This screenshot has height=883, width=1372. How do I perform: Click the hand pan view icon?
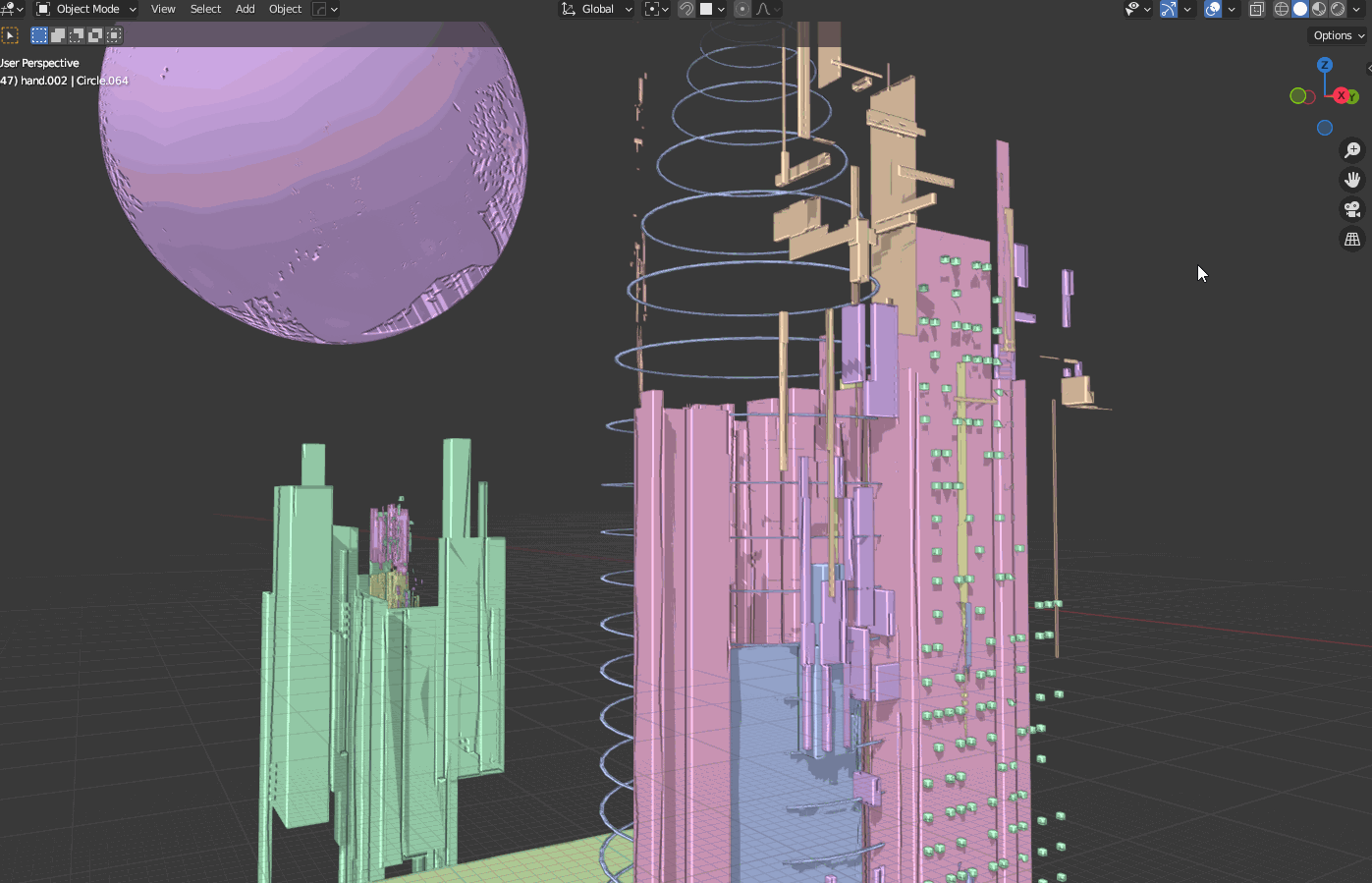point(1352,180)
